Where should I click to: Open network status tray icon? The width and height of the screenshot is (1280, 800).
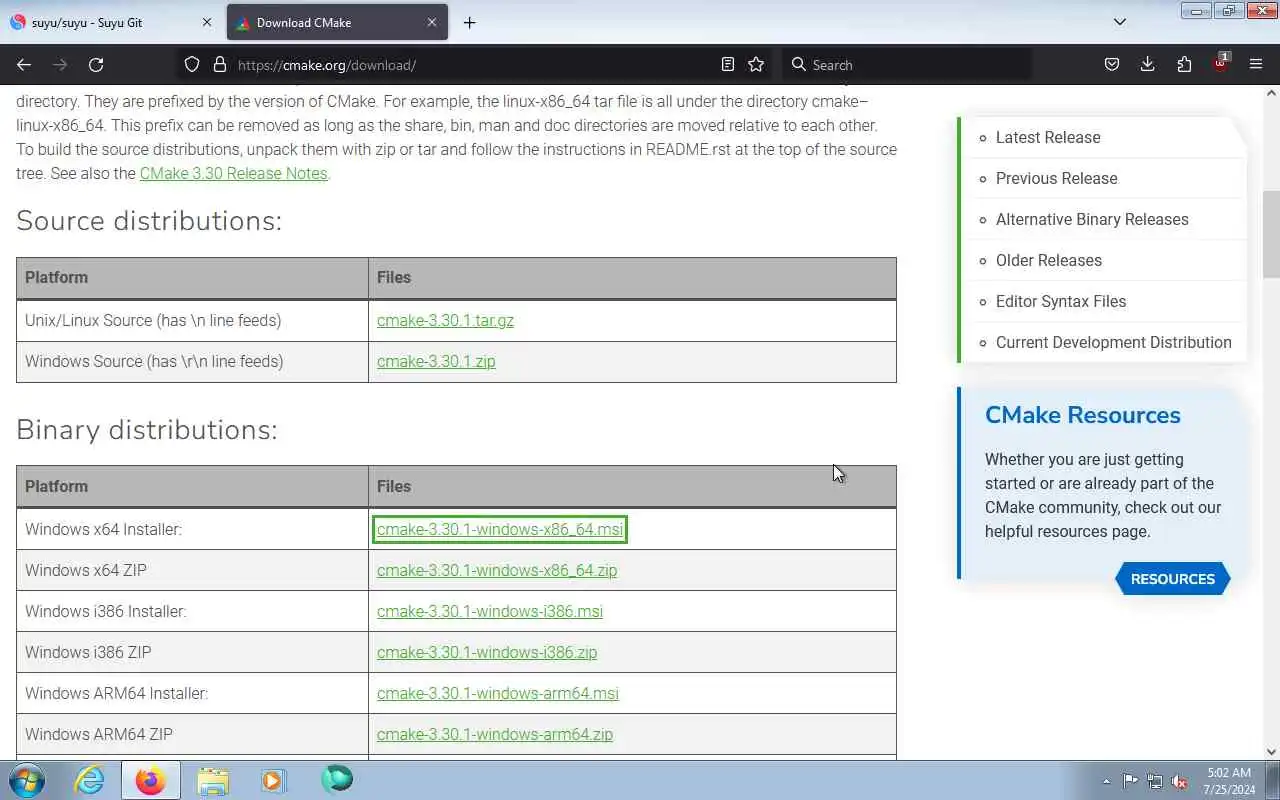1155,781
